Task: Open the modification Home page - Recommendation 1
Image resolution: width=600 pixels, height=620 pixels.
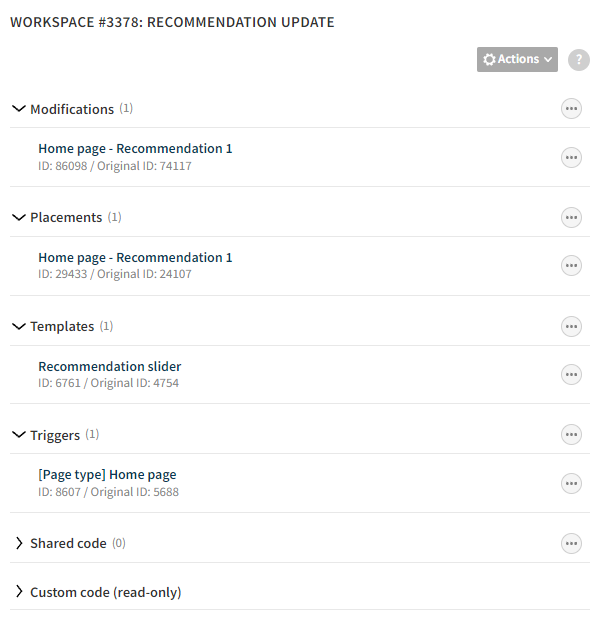Action: point(135,149)
